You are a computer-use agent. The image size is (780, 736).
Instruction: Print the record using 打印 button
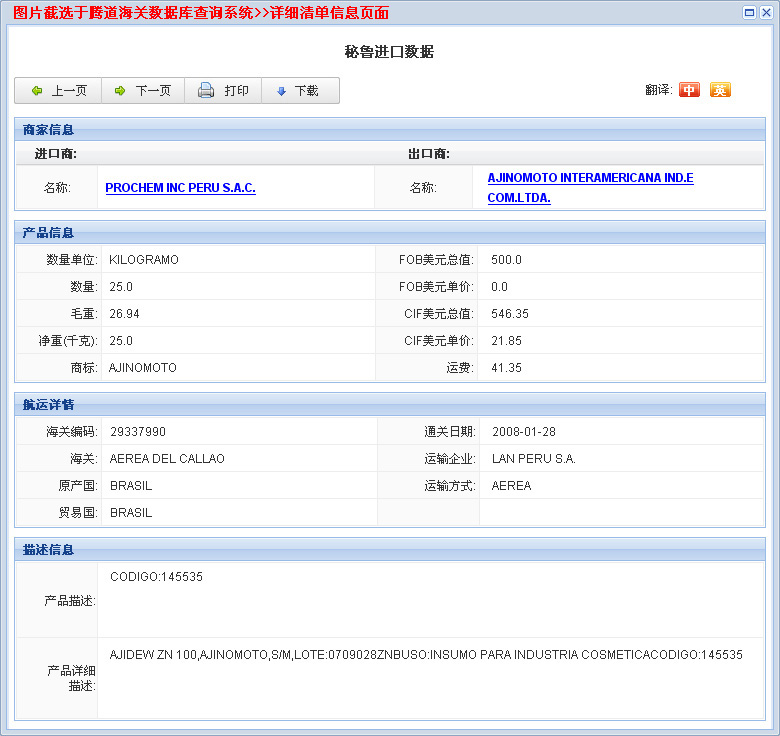pos(223,91)
